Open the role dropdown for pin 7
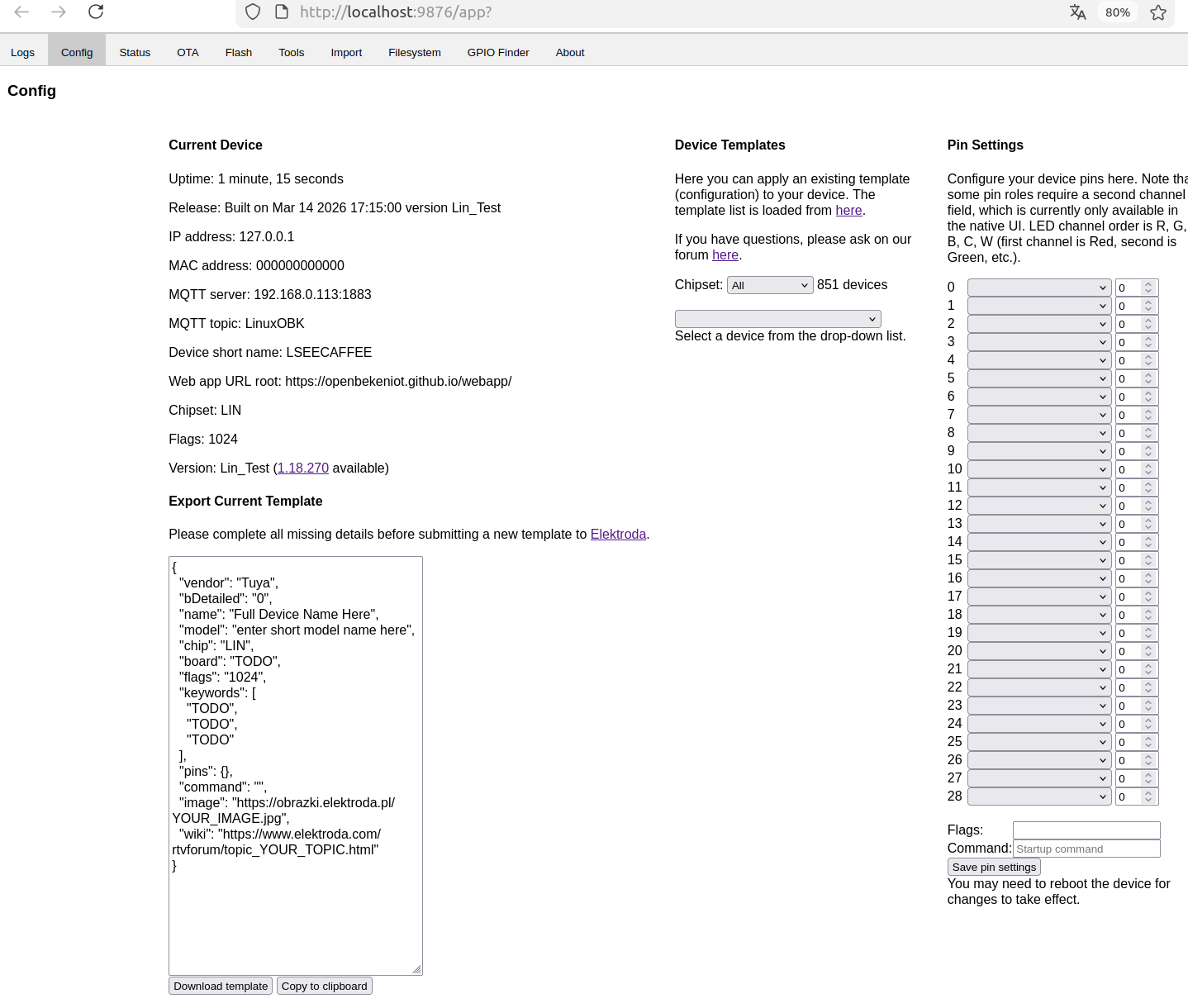The height and width of the screenshot is (1008, 1188). pyautogui.click(x=1038, y=414)
